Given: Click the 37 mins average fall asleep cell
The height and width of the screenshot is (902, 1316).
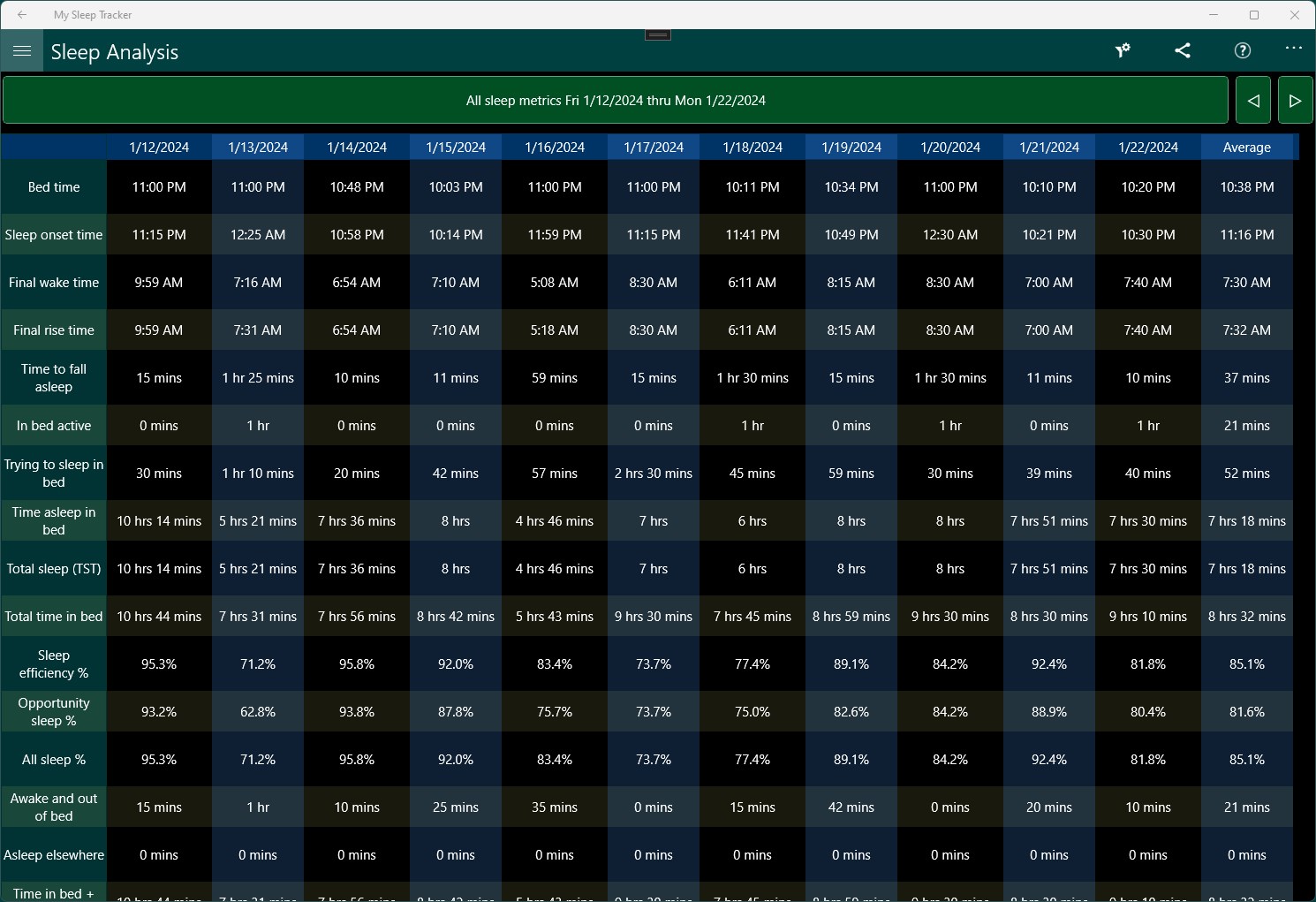Looking at the screenshot, I should pyautogui.click(x=1247, y=378).
